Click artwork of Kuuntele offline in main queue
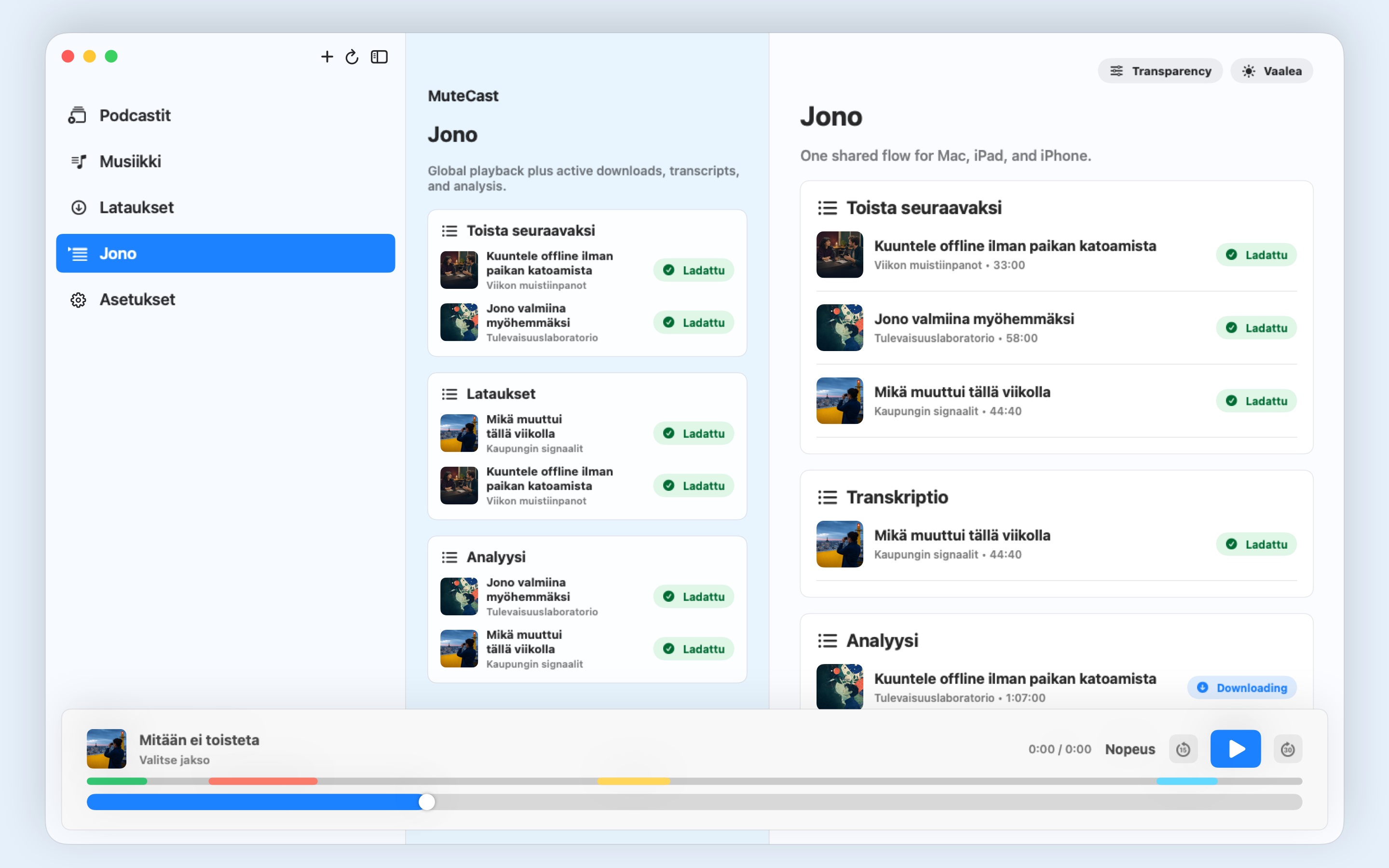Viewport: 1389px width, 868px height. (x=839, y=254)
